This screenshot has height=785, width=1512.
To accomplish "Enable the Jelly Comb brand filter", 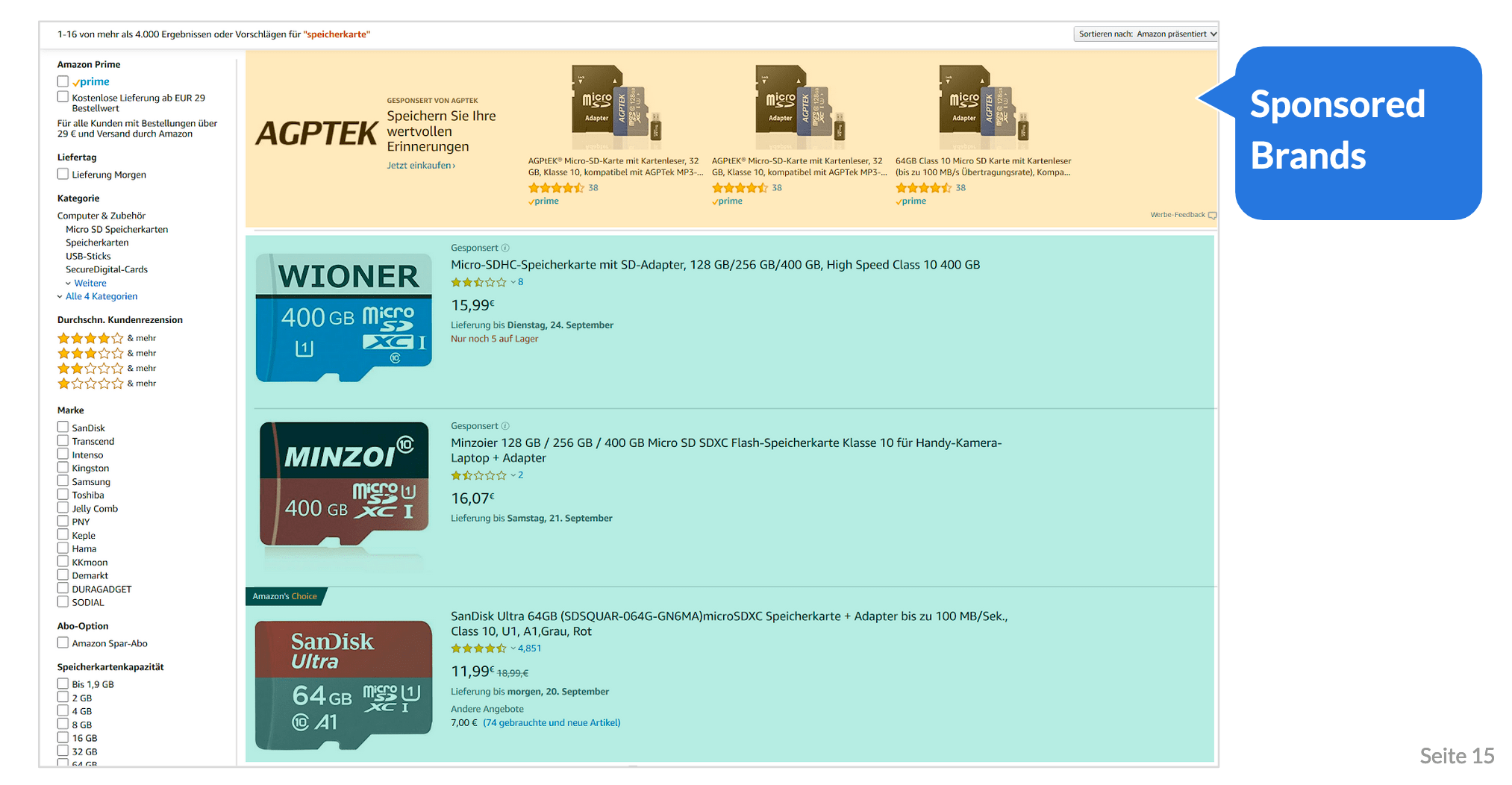I will tap(63, 507).
